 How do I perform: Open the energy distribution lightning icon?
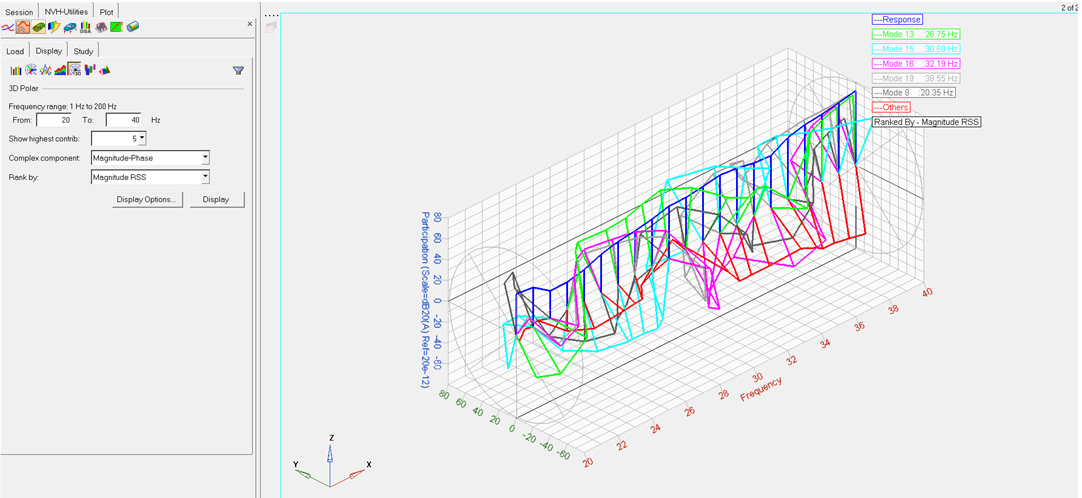(54, 28)
